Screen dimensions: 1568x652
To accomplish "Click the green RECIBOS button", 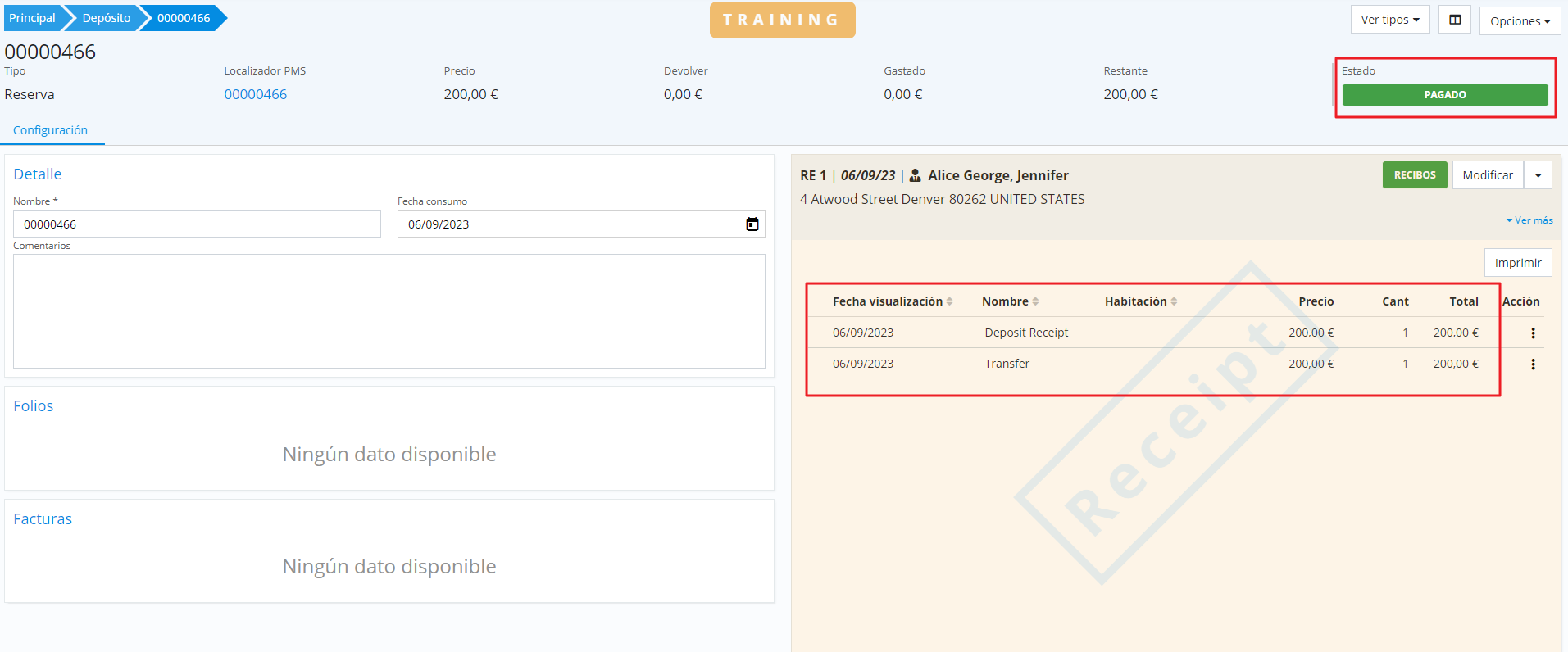I will click(1414, 175).
